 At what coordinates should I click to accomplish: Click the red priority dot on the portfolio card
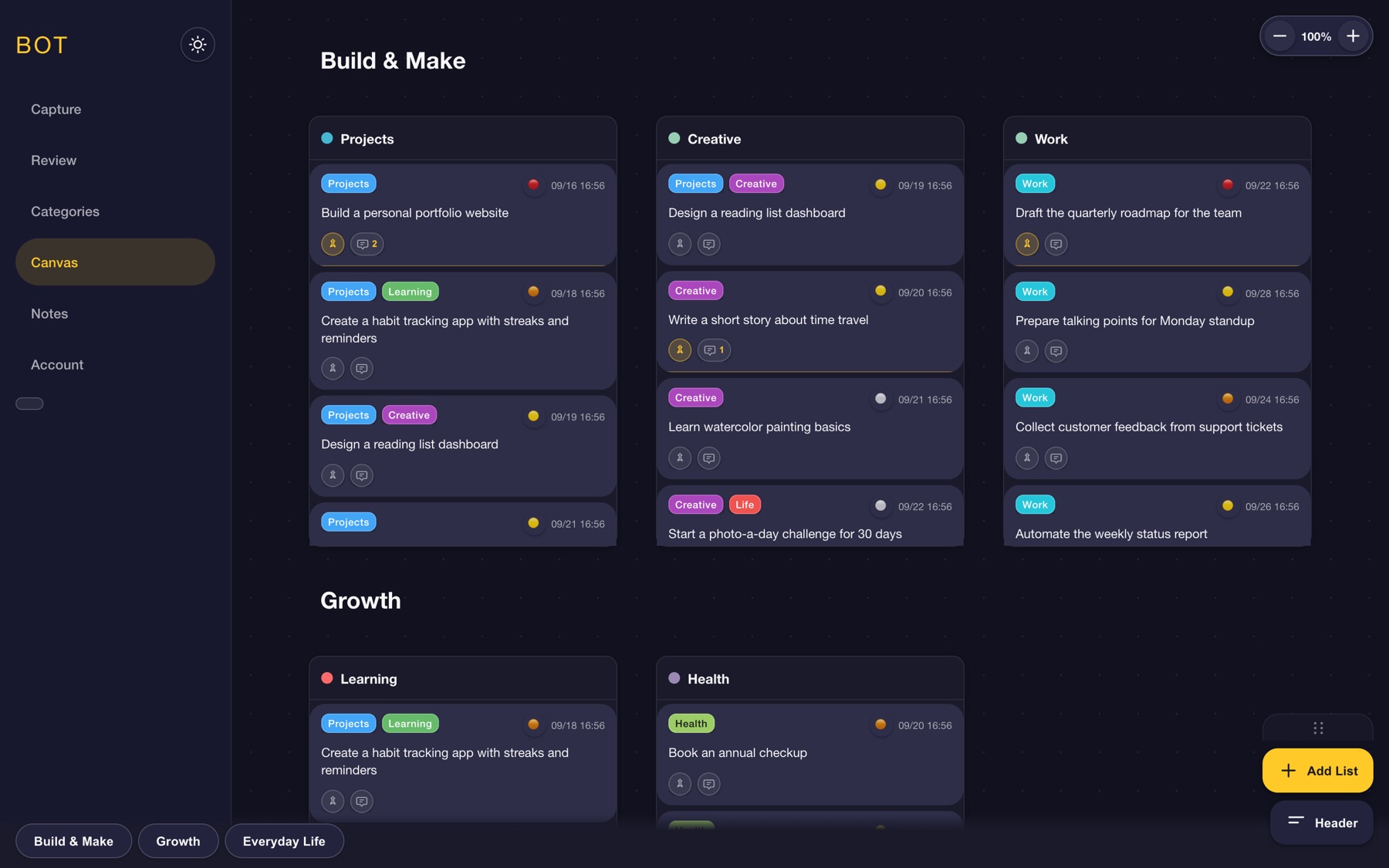533,184
